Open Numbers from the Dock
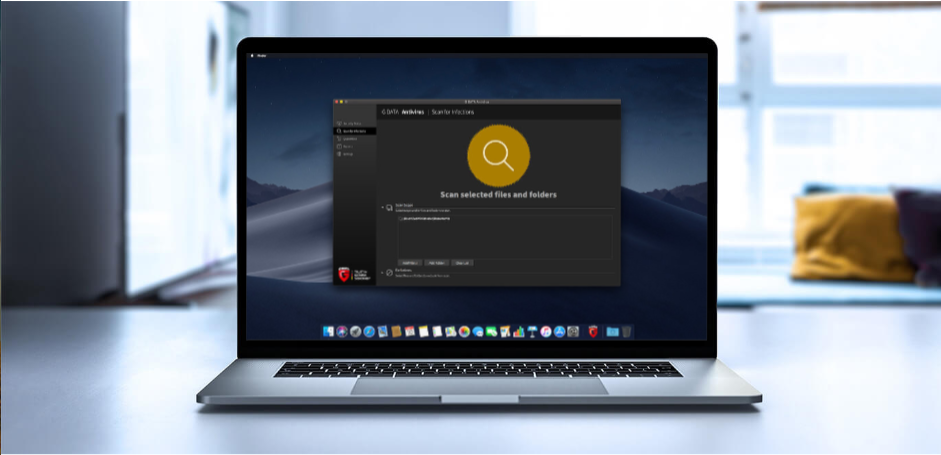This screenshot has width=941, height=455. pos(519,331)
